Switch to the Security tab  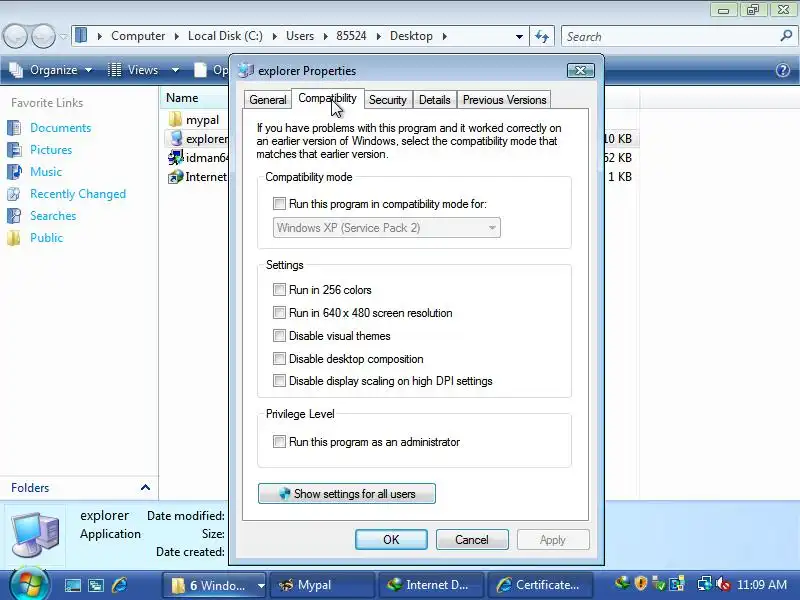point(388,100)
